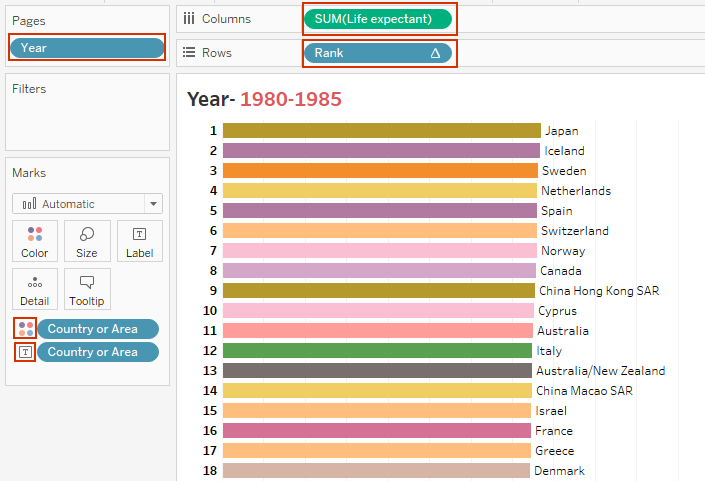
Task: Select the Country or Area label pill
Action: tap(98, 352)
